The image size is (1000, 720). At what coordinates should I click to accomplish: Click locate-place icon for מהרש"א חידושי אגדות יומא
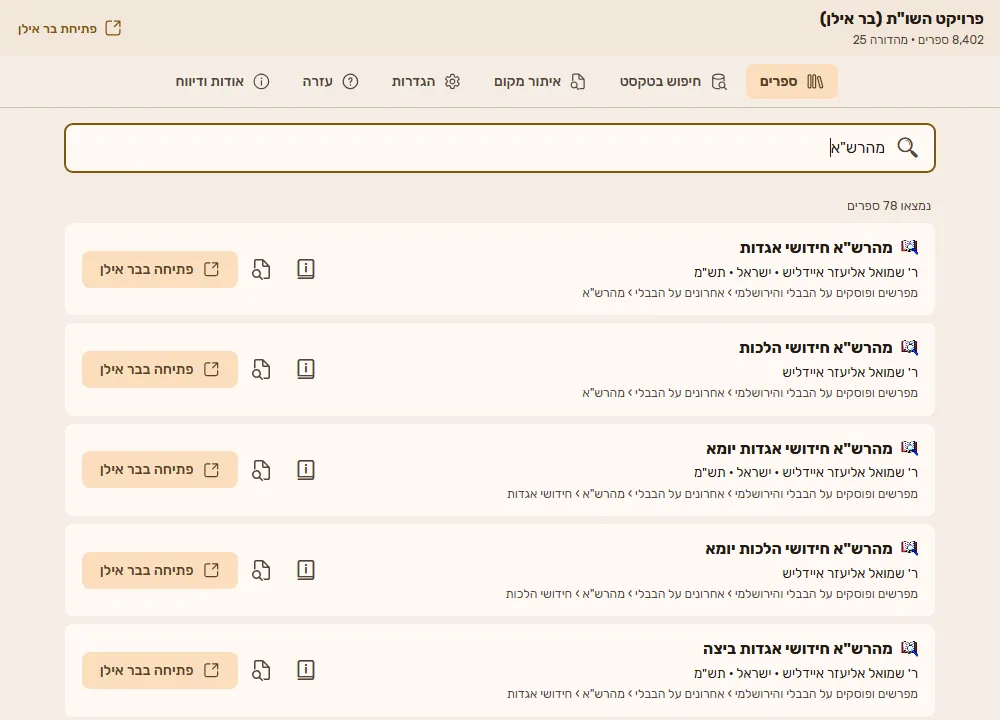pos(261,470)
